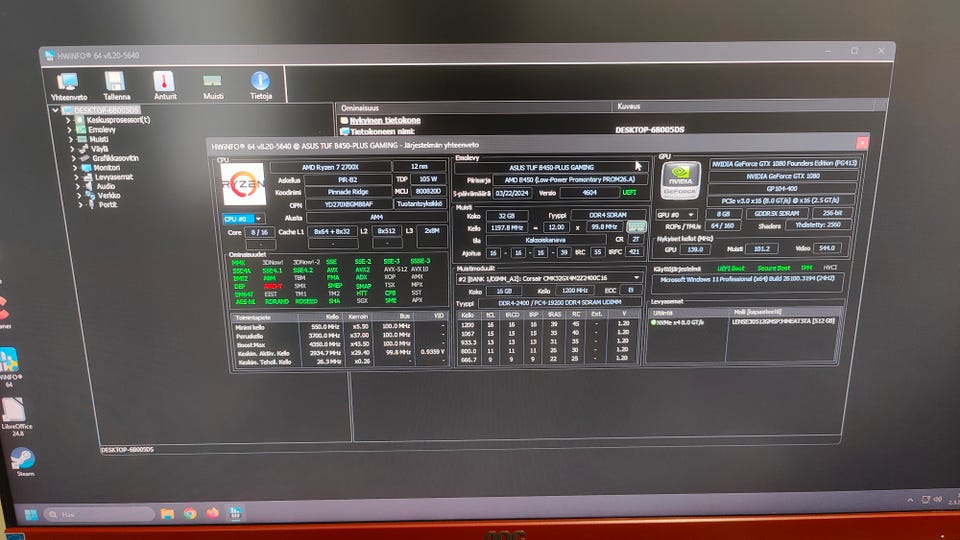
Task: Click the Nykyinen tietokone link
Action: 385,121
